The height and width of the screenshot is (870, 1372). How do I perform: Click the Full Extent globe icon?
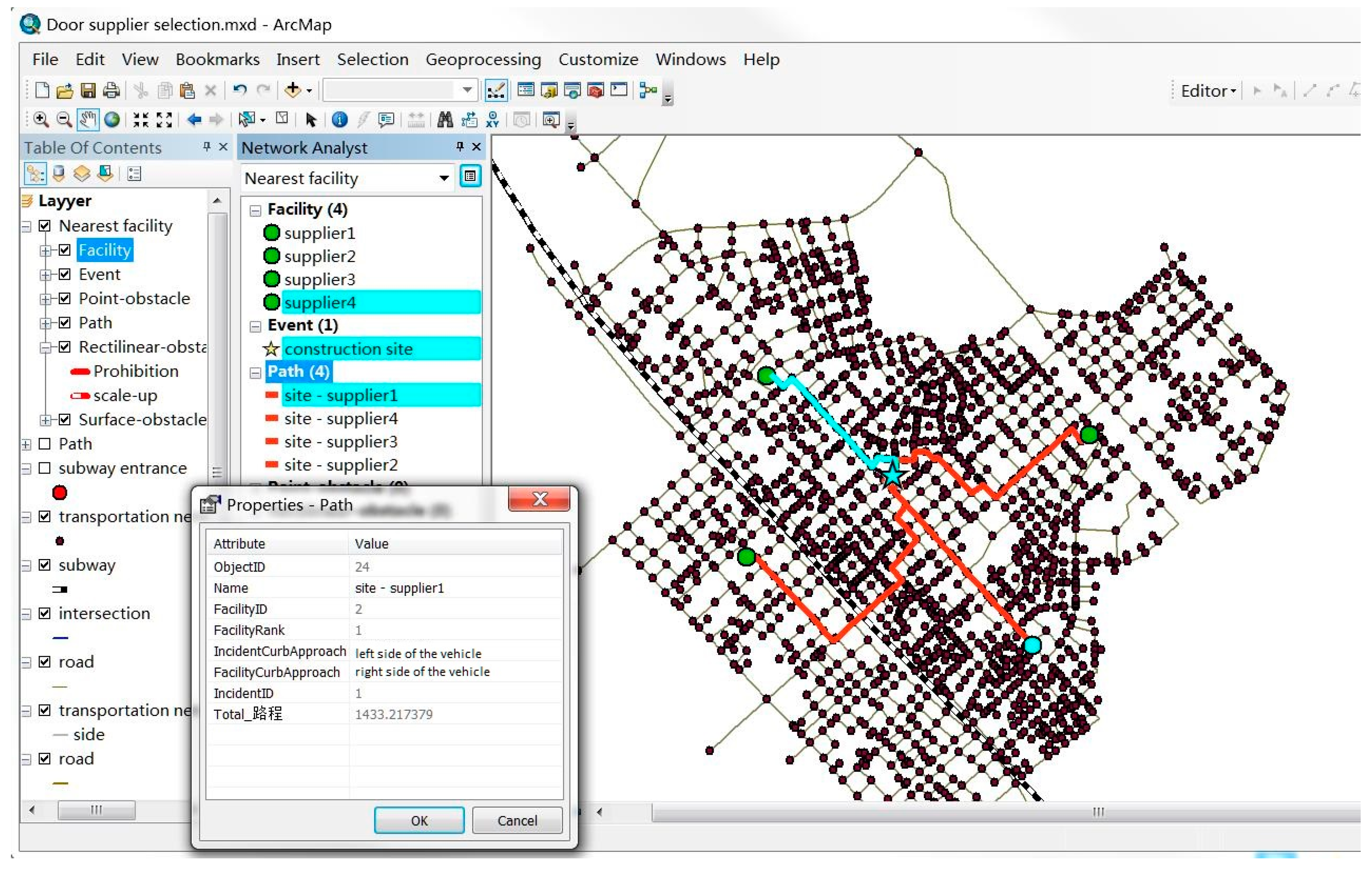(112, 120)
